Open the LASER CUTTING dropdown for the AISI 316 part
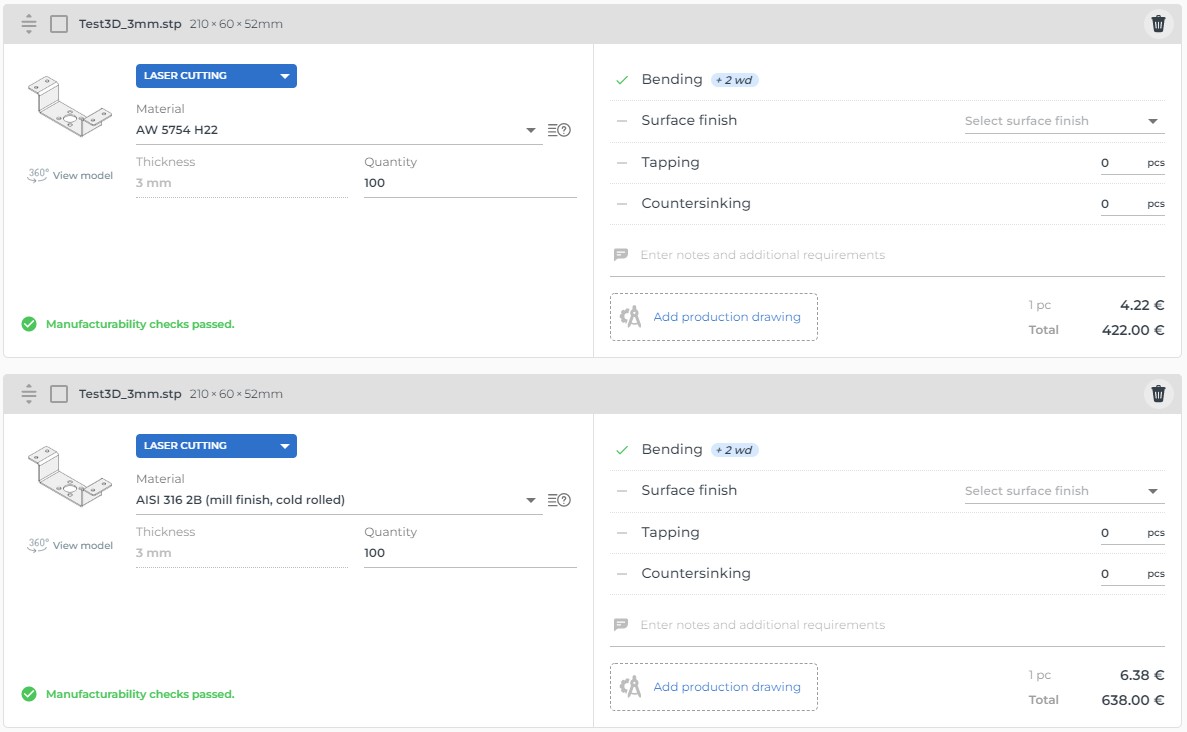The width and height of the screenshot is (1187, 732). click(216, 446)
